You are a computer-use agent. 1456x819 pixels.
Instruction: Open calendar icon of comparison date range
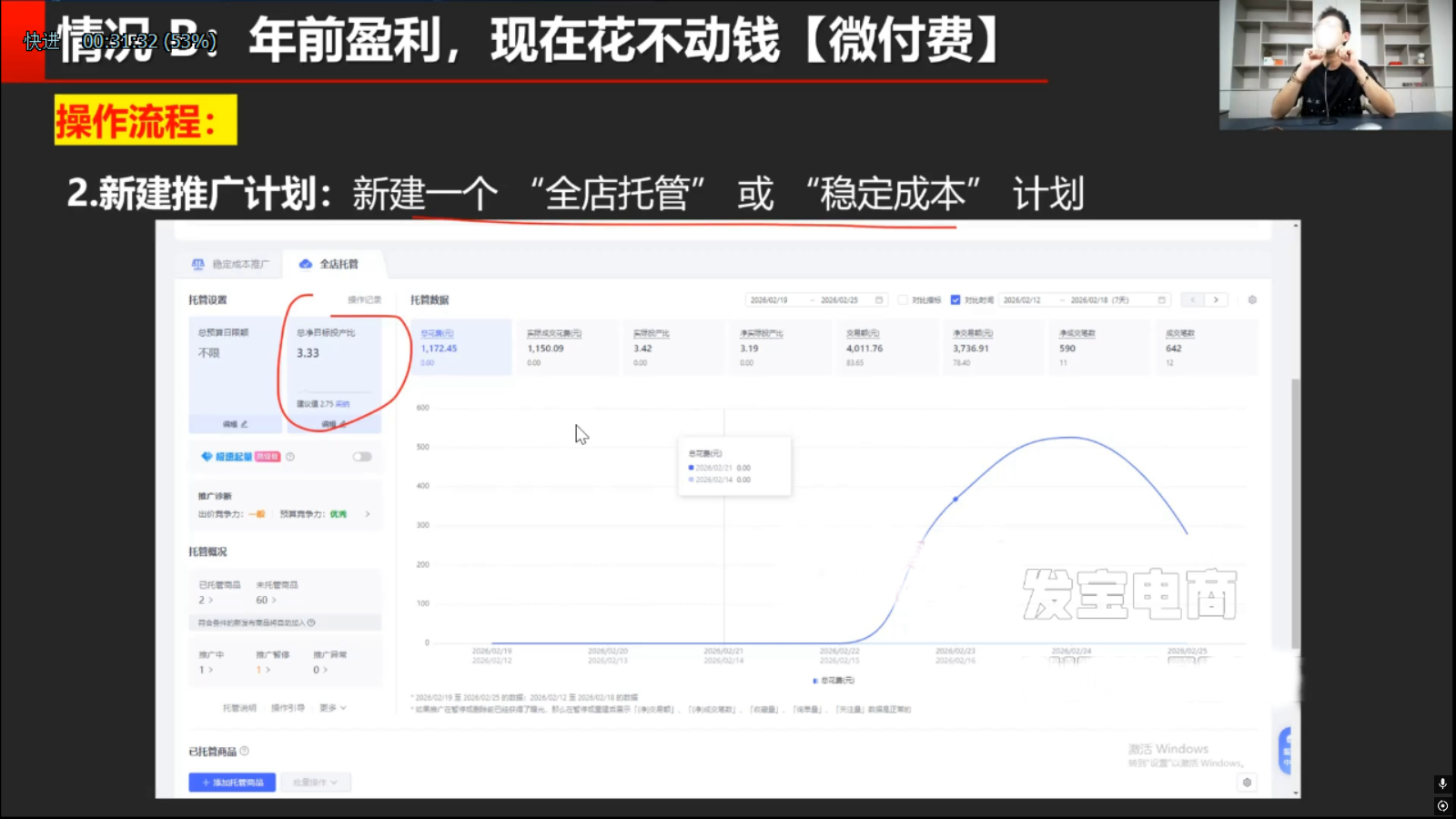1161,300
